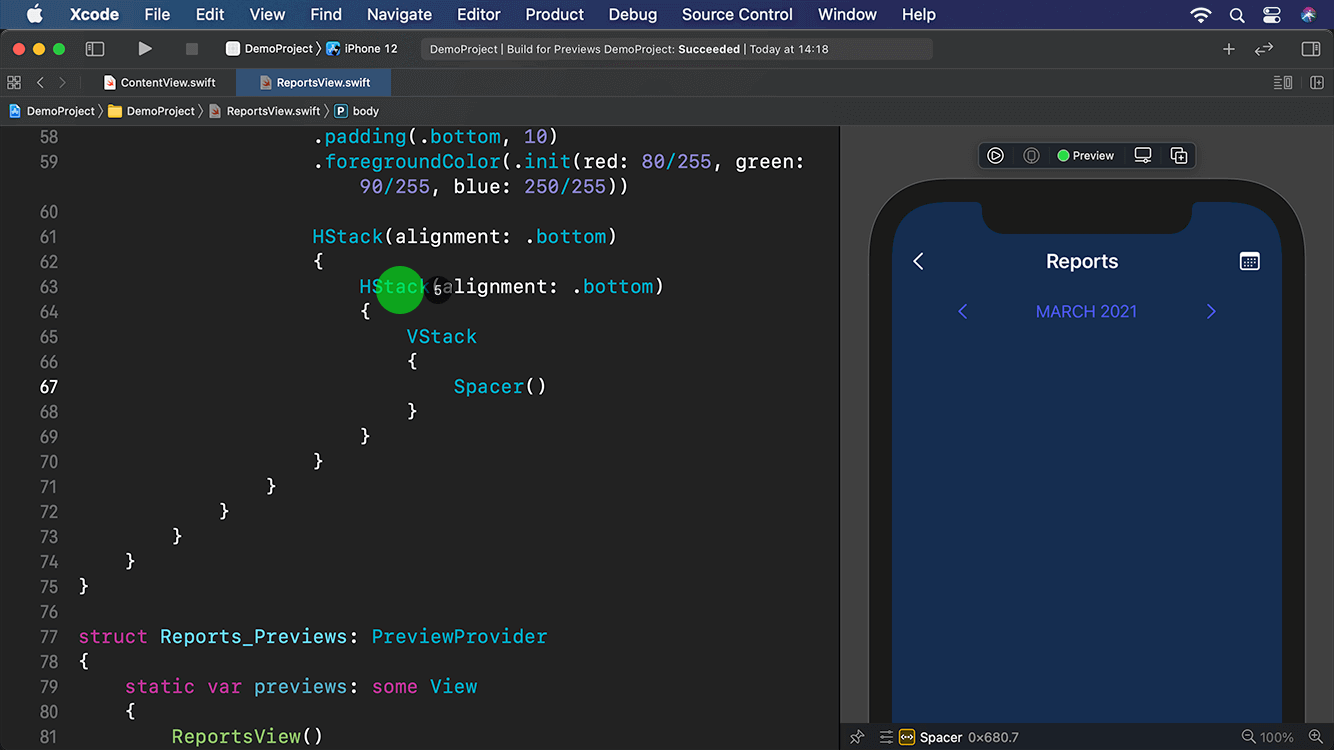Duplicate the preview
The width and height of the screenshot is (1334, 750).
[x=1179, y=156]
